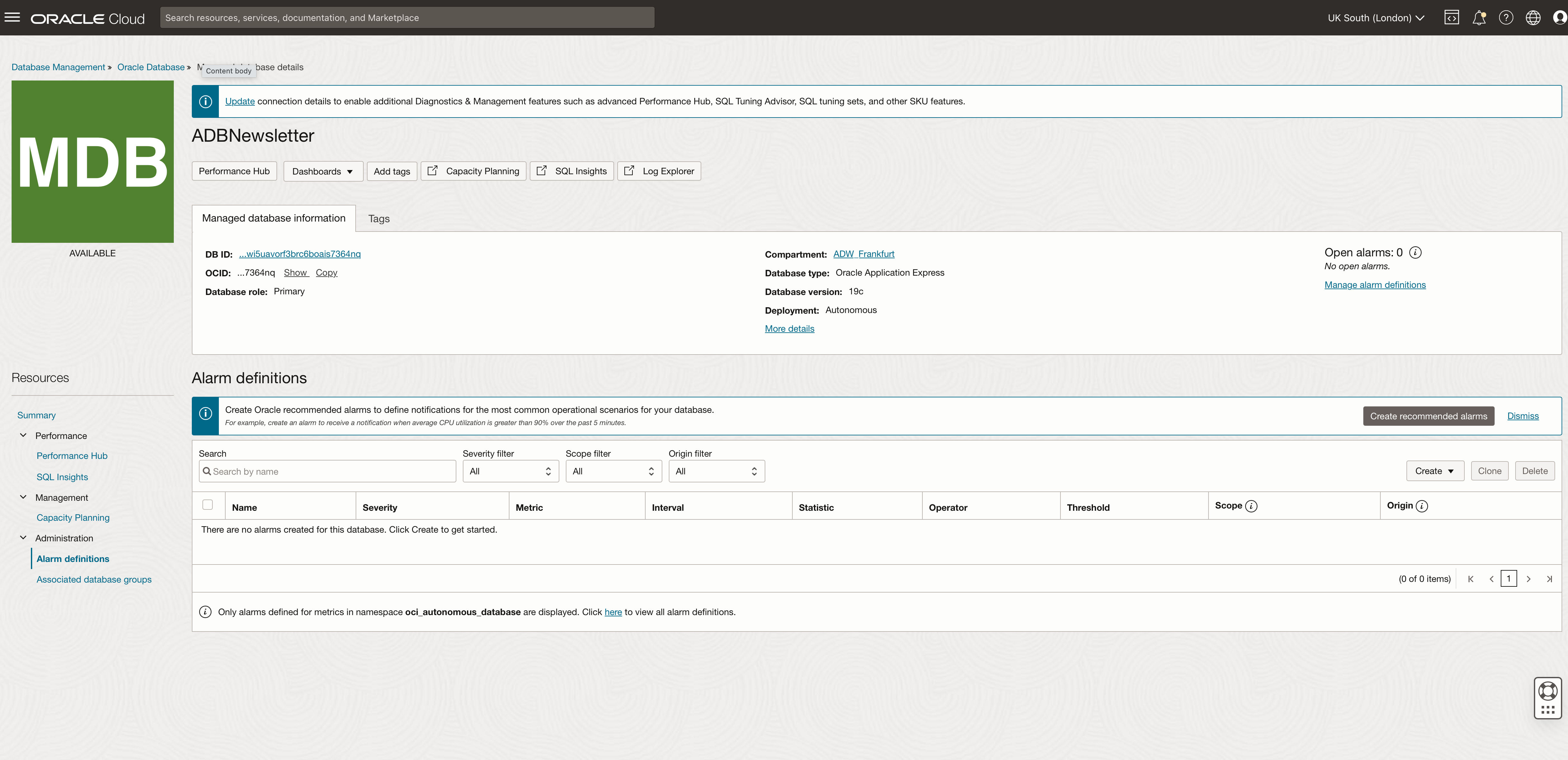
Task: Click the Open alarms info icon
Action: click(x=1415, y=253)
